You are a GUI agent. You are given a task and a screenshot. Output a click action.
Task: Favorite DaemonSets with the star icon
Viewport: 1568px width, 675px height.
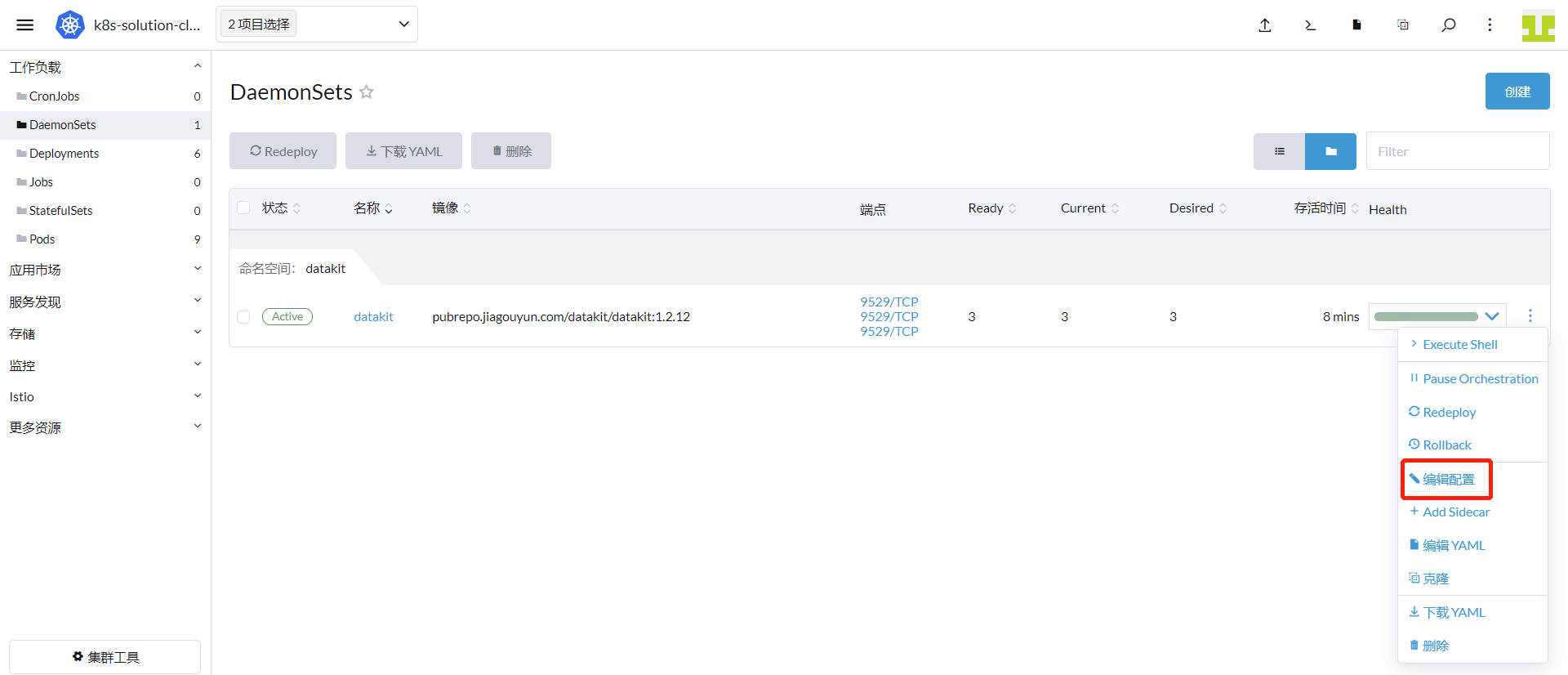coord(367,92)
